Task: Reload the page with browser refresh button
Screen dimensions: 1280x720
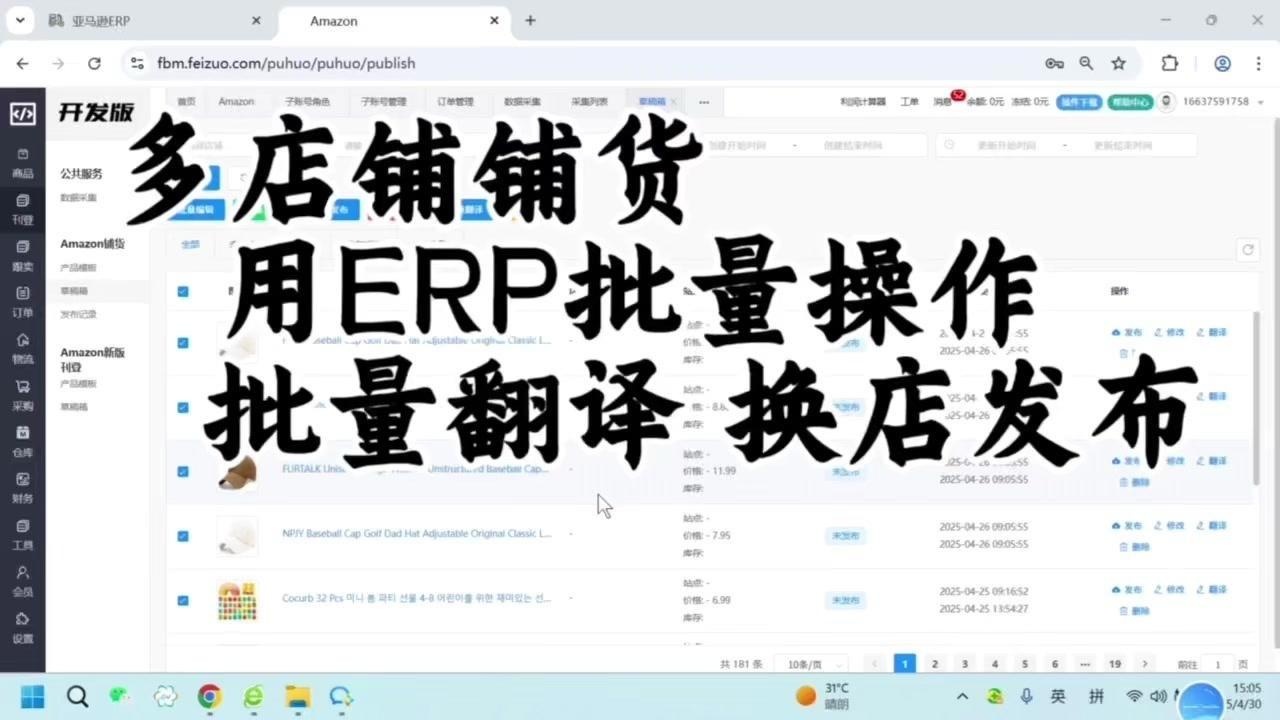Action: (94, 63)
